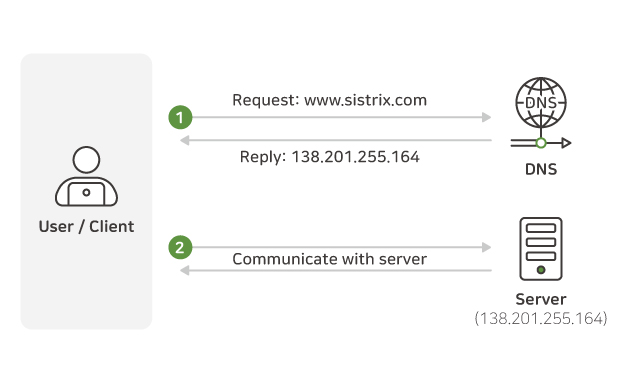
Task: Click the request arrowhead pointing toward DNS
Action: pos(486,117)
